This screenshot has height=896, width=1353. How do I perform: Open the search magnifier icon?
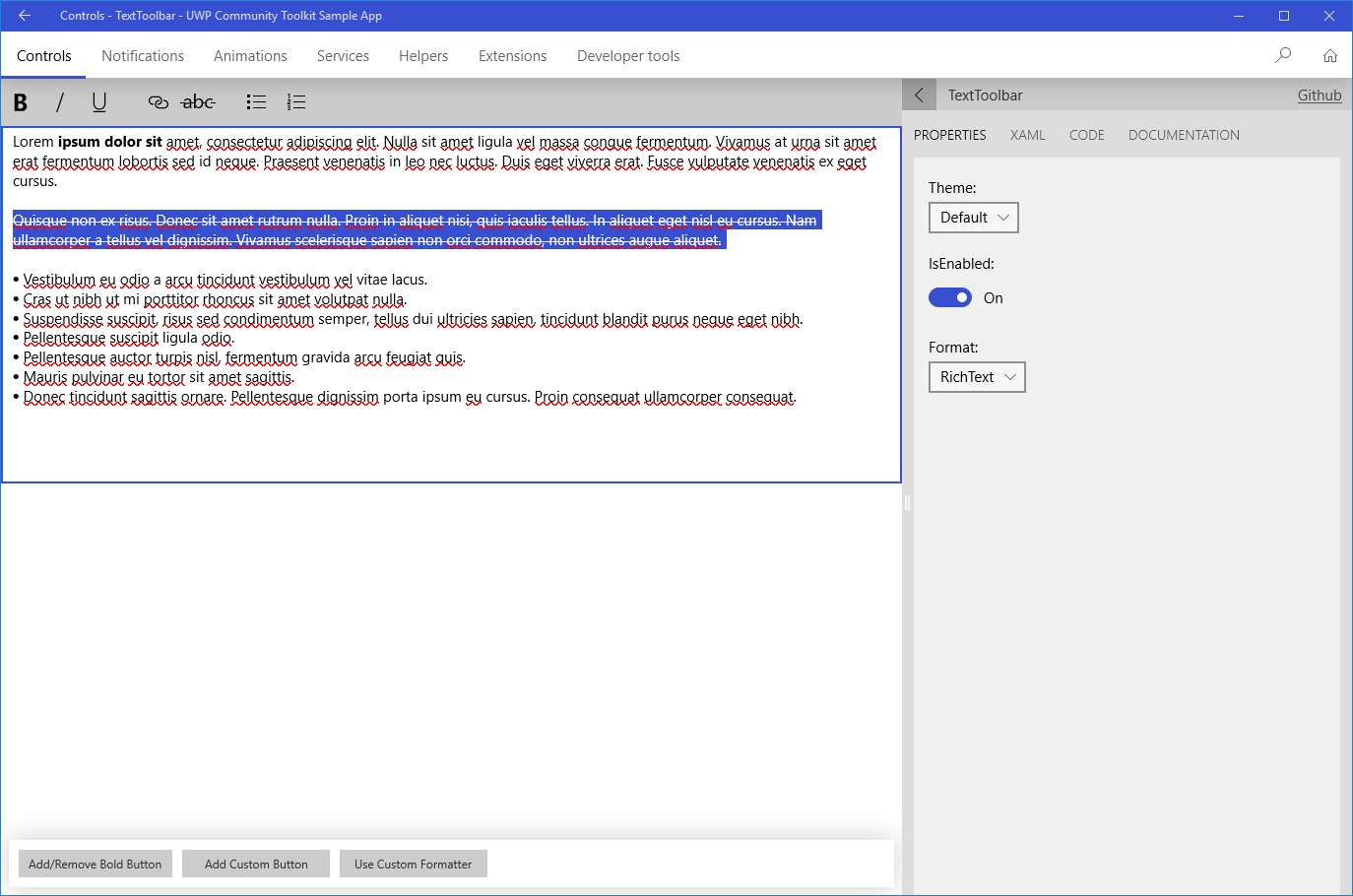(x=1283, y=55)
